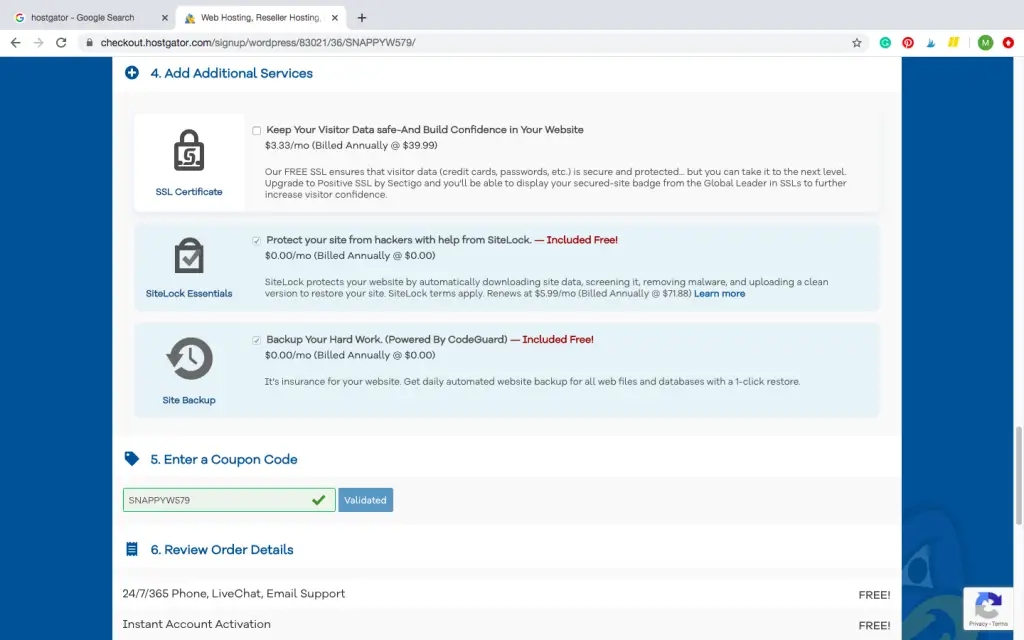This screenshot has height=640, width=1024.
Task: Click the Review Order Details receipt icon
Action: [x=132, y=549]
